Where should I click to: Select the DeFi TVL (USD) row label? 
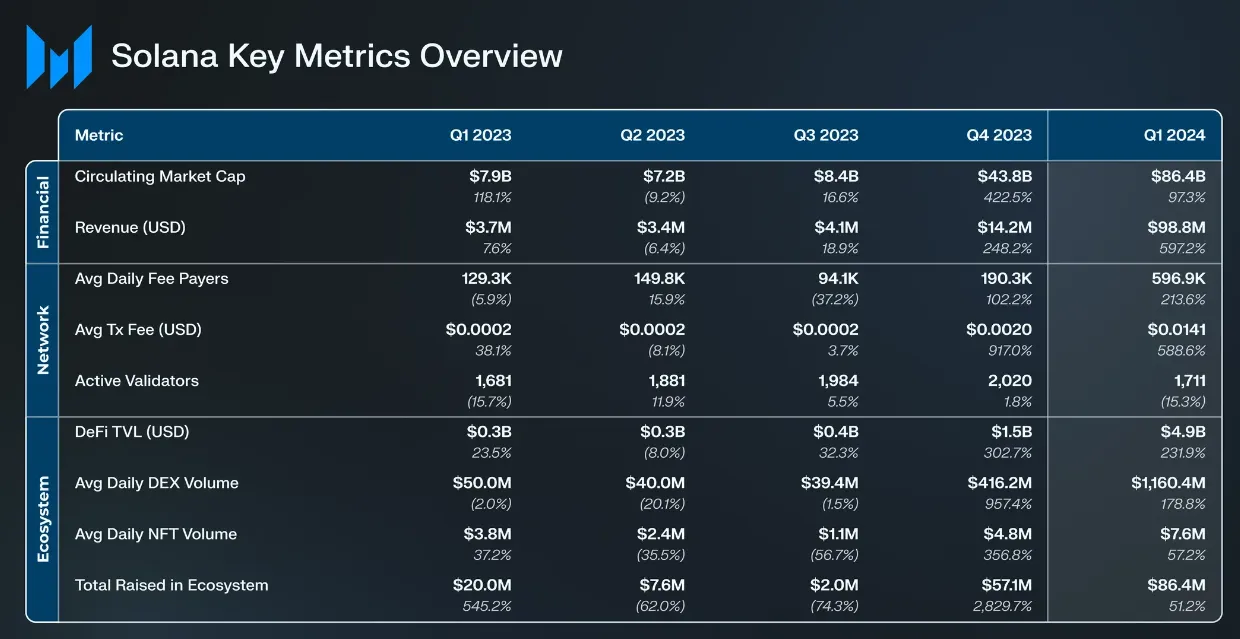click(132, 431)
